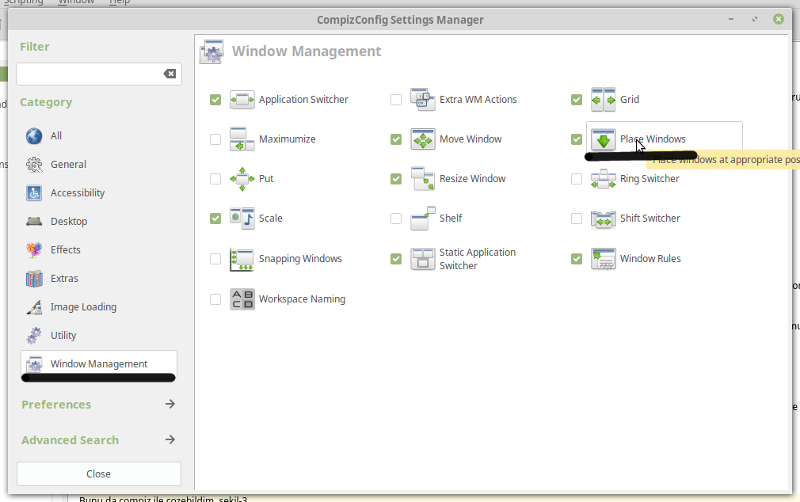Disable the Application Switcher checkbox

pyautogui.click(x=215, y=99)
